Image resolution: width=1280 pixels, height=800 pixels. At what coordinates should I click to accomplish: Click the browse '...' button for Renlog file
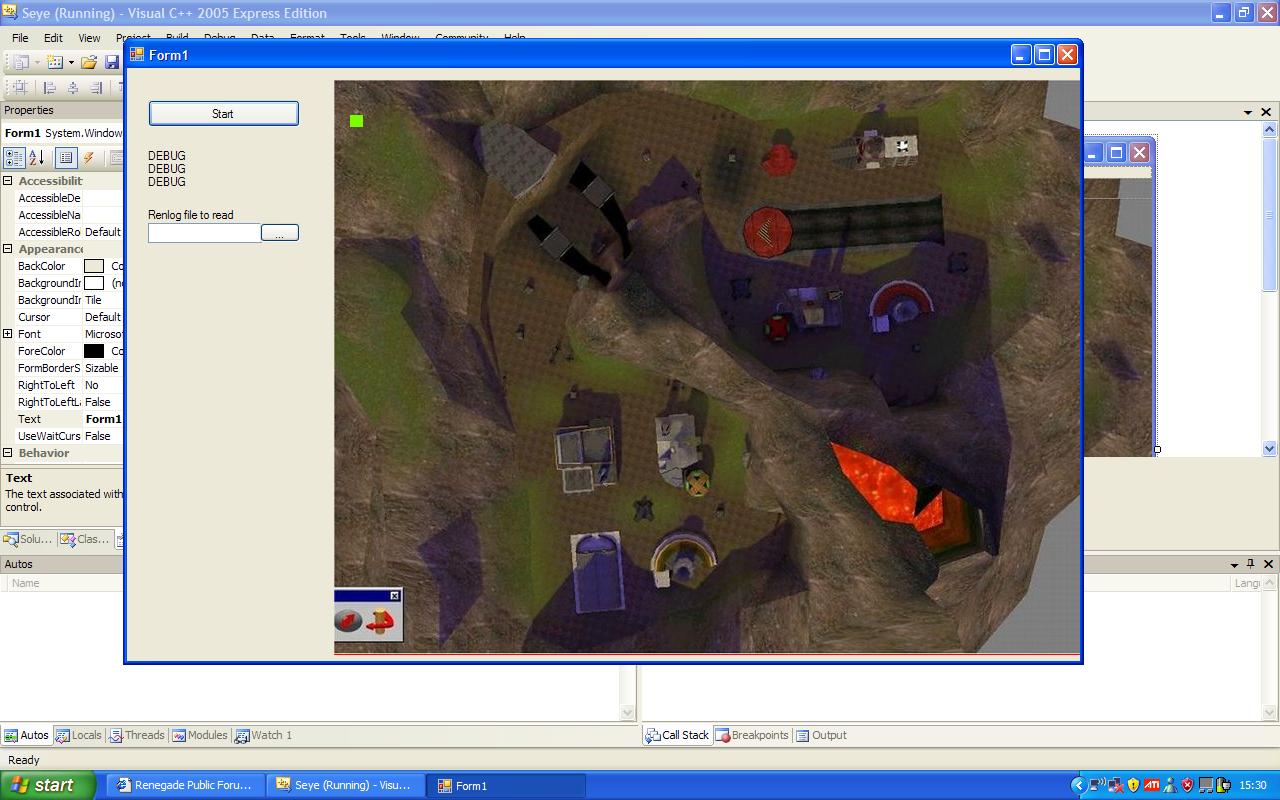pyautogui.click(x=279, y=233)
